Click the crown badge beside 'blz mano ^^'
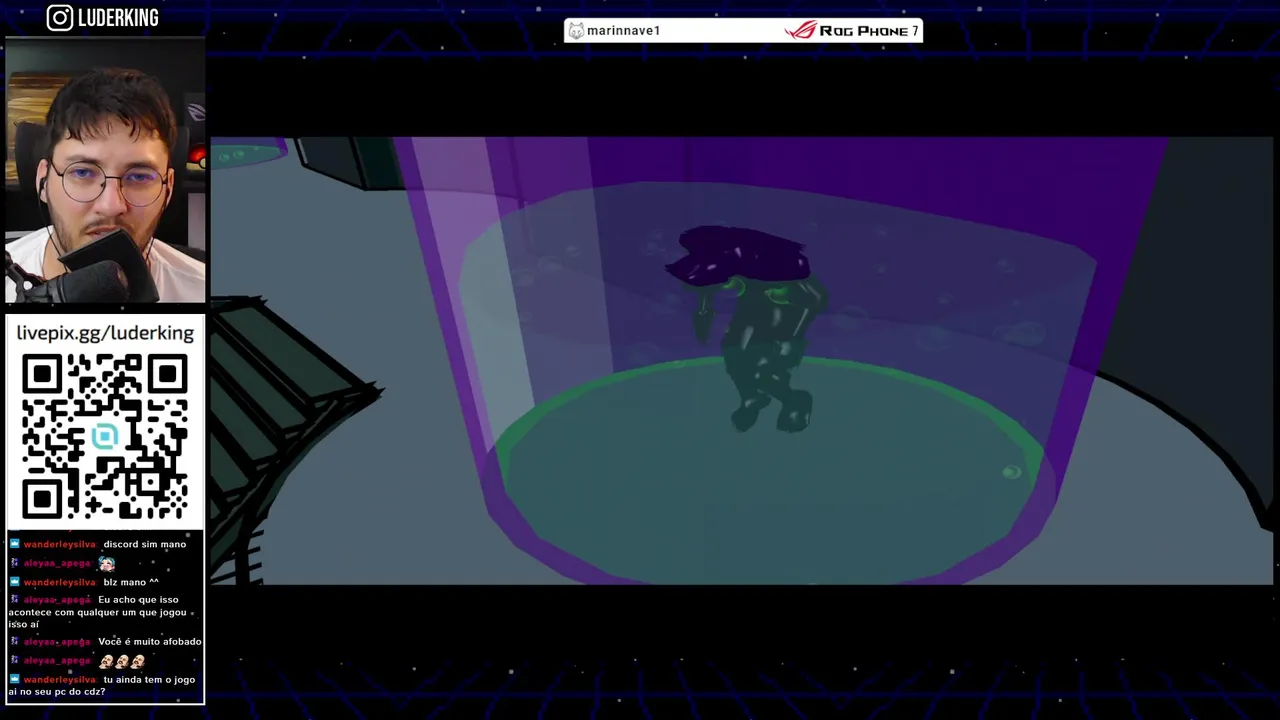 coord(14,582)
